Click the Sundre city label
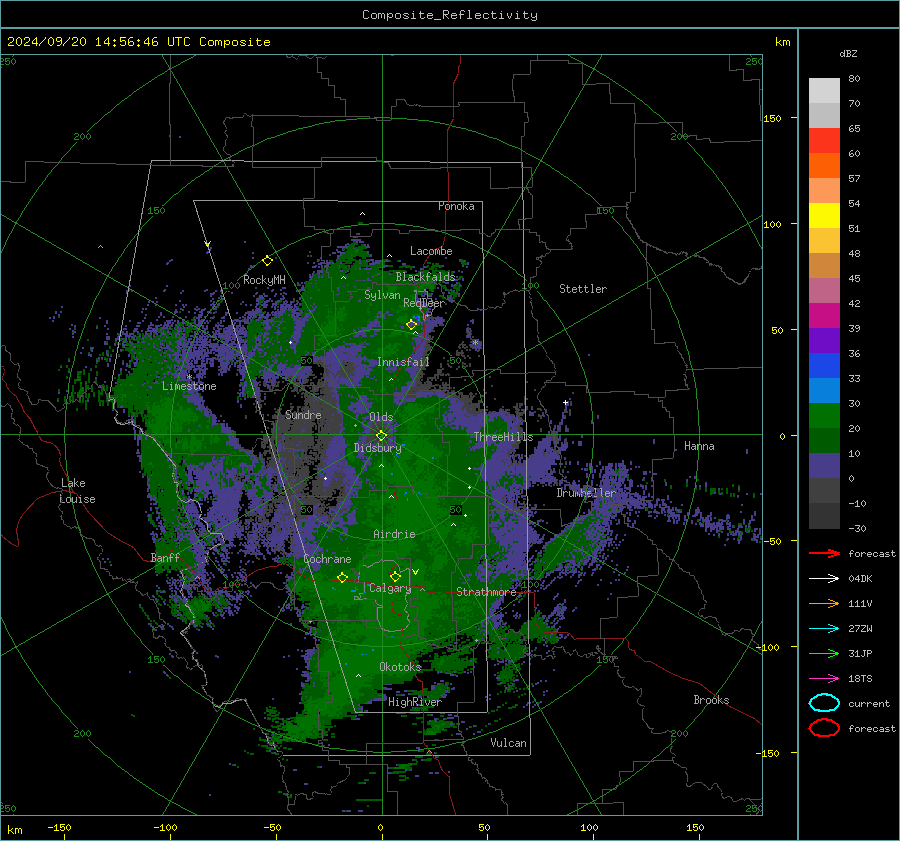Viewport: 900px width, 841px height. 303,414
